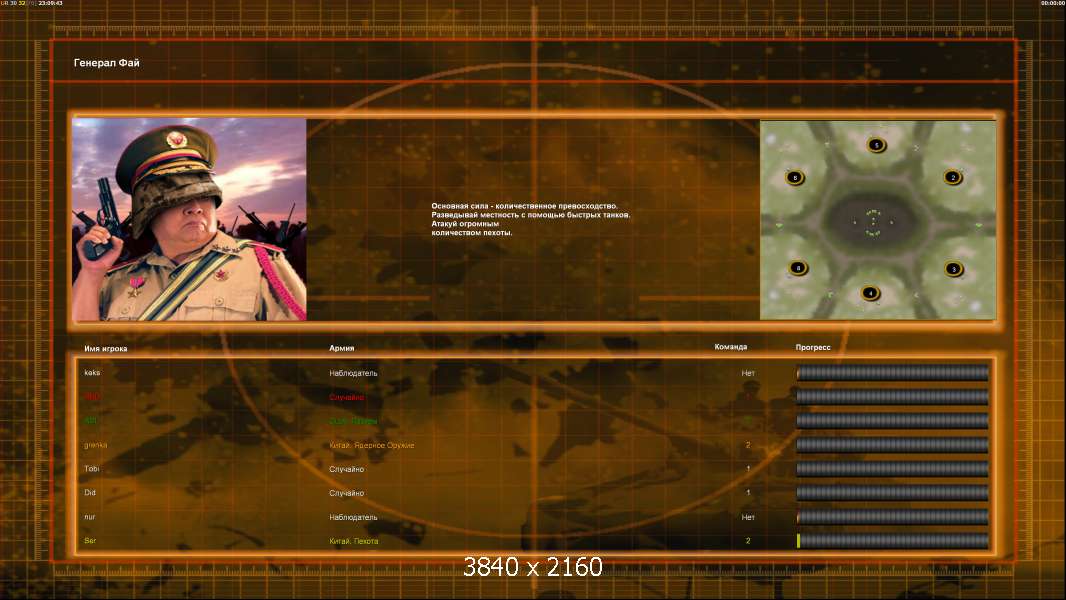Click 'Случайно' army in the Tobi row

point(347,469)
